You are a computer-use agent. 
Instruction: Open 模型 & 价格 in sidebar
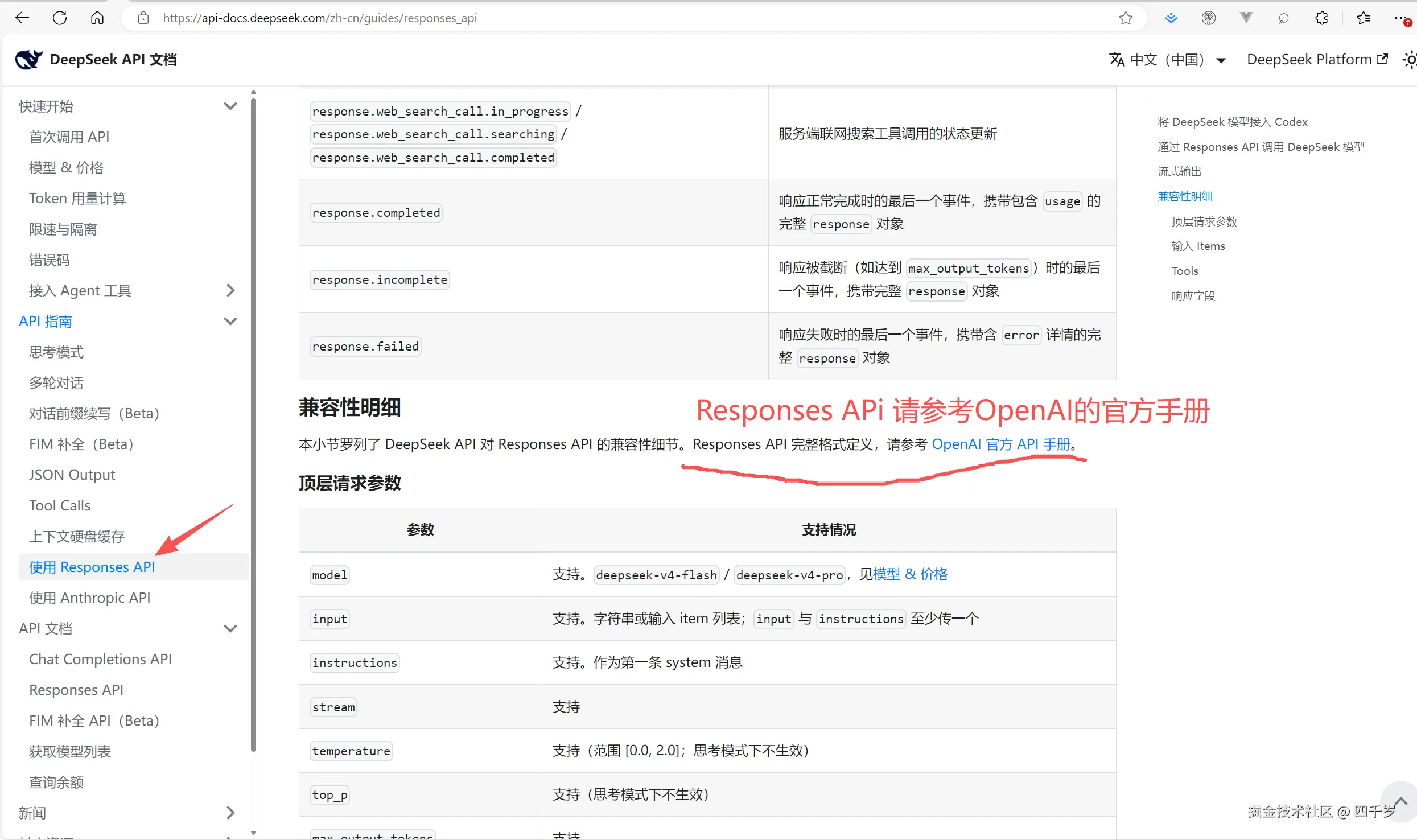(66, 167)
